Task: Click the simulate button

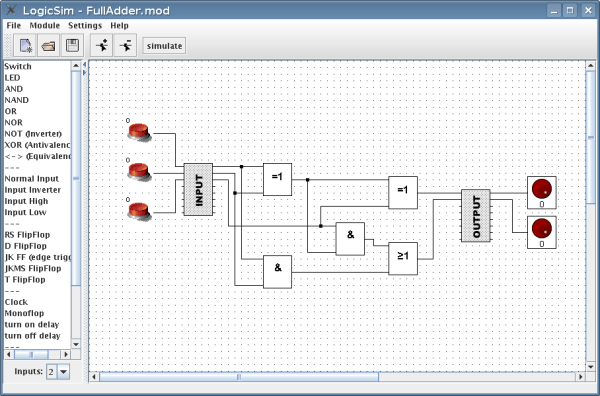Action: pyautogui.click(x=164, y=46)
